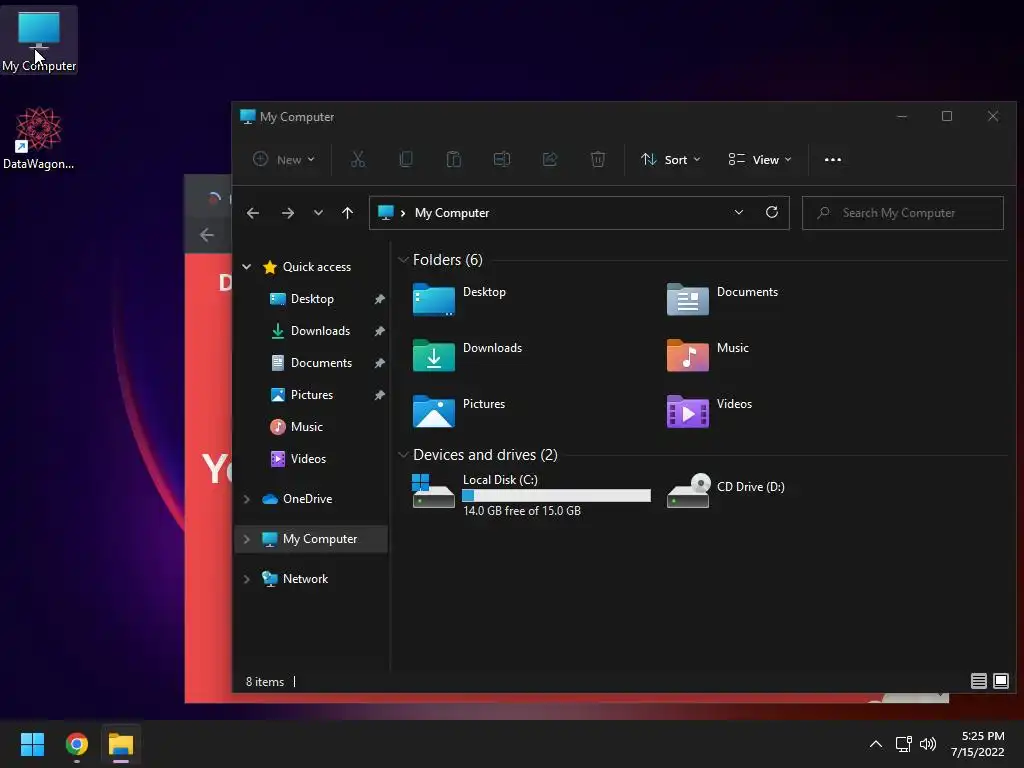Refresh the My Computer view
Viewport: 1024px width, 768px height.
pos(772,212)
